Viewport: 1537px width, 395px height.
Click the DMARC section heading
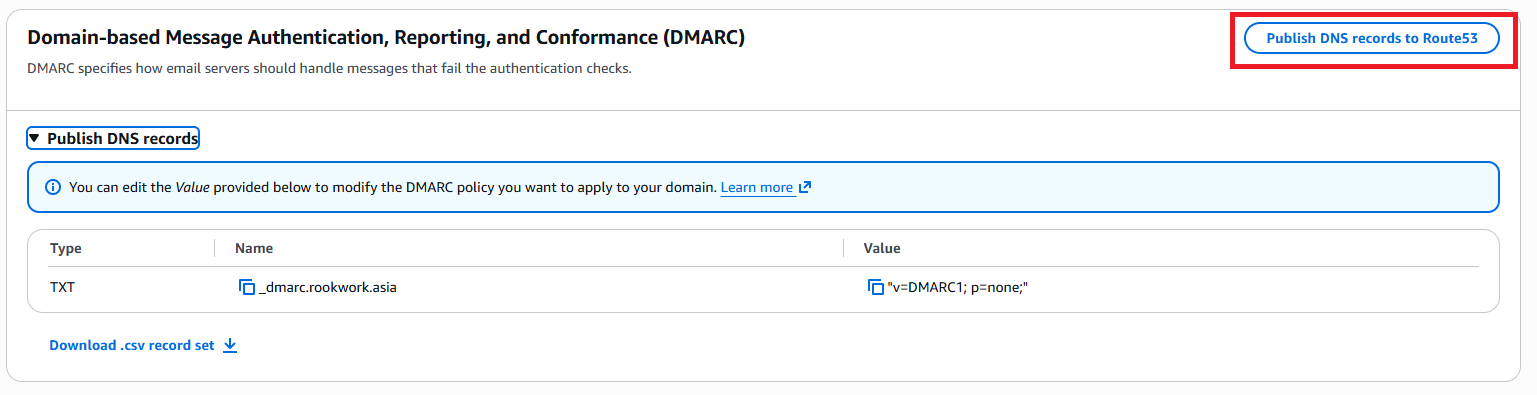pyautogui.click(x=386, y=38)
